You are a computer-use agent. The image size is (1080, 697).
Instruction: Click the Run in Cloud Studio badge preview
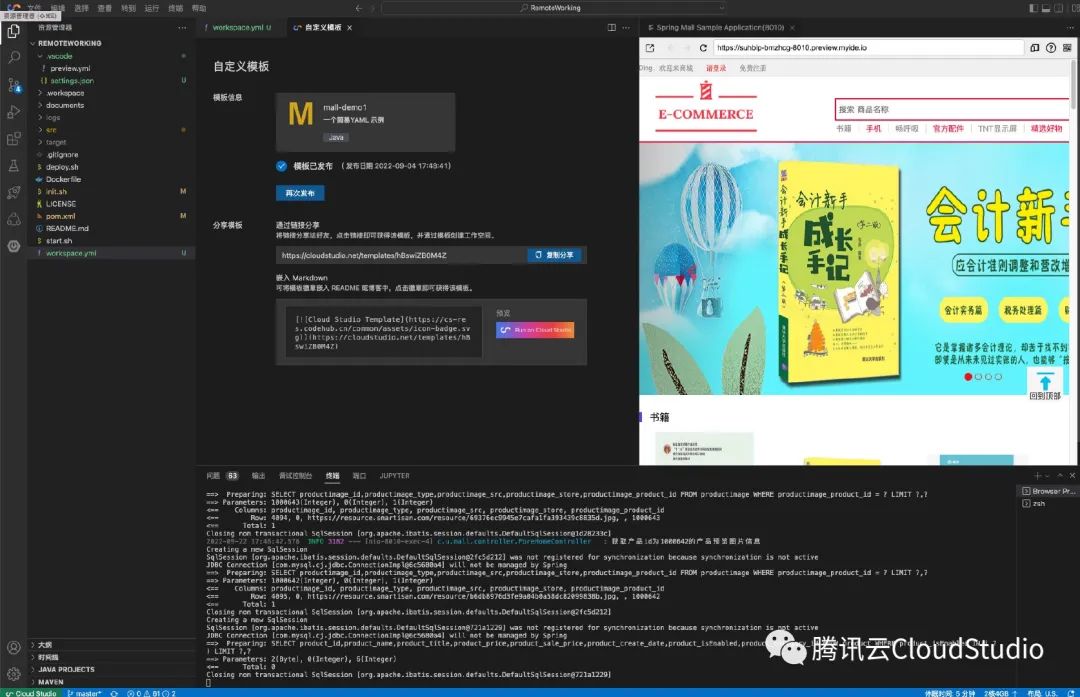click(535, 330)
